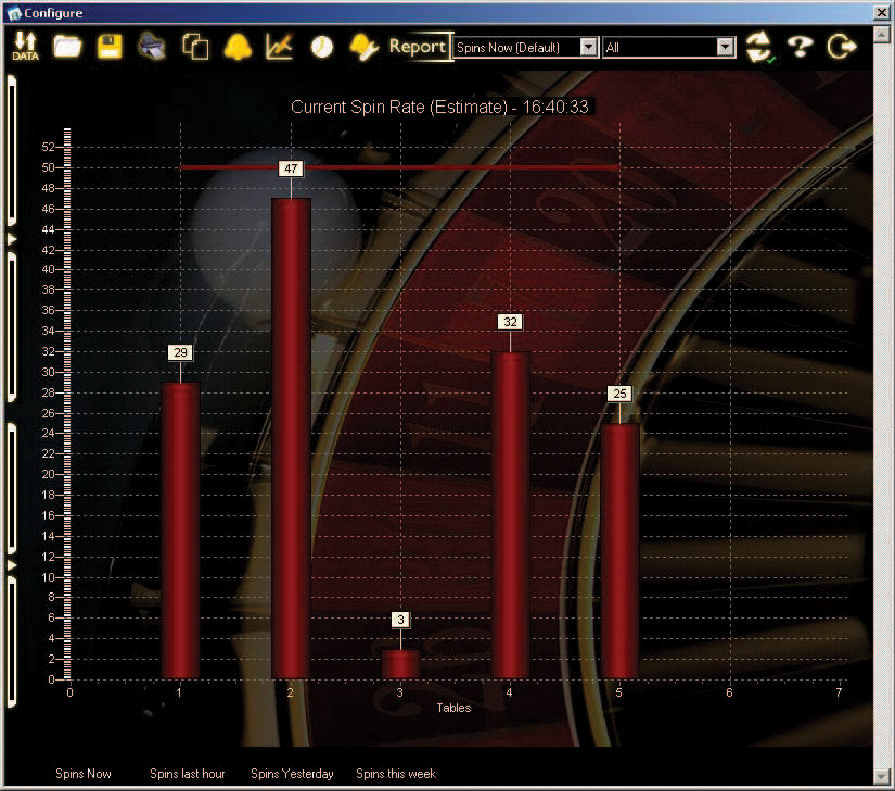
Task: Click the printer icon
Action: pyautogui.click(x=152, y=47)
